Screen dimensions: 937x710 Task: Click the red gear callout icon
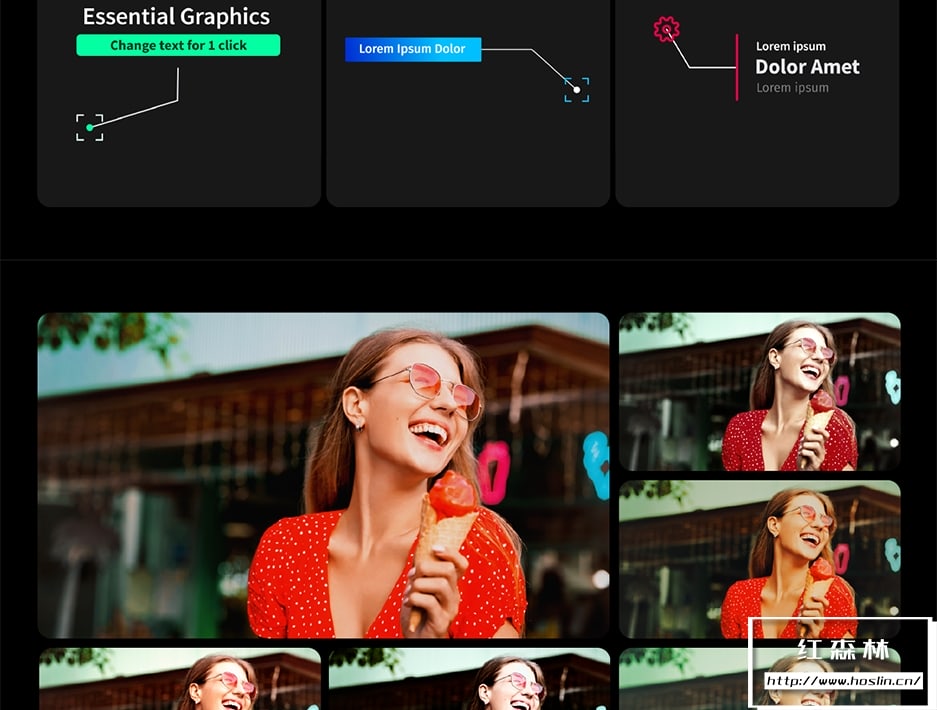click(x=666, y=29)
